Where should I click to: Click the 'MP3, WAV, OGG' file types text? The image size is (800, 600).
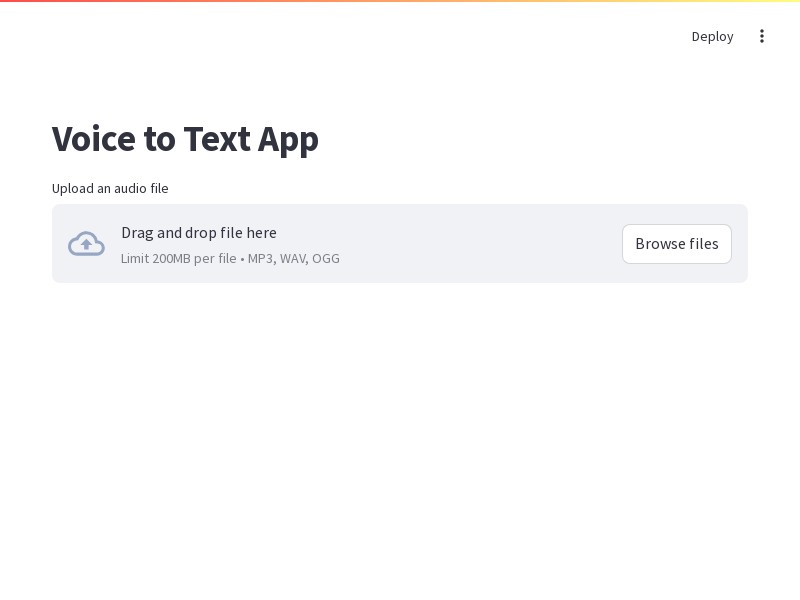(x=293, y=259)
